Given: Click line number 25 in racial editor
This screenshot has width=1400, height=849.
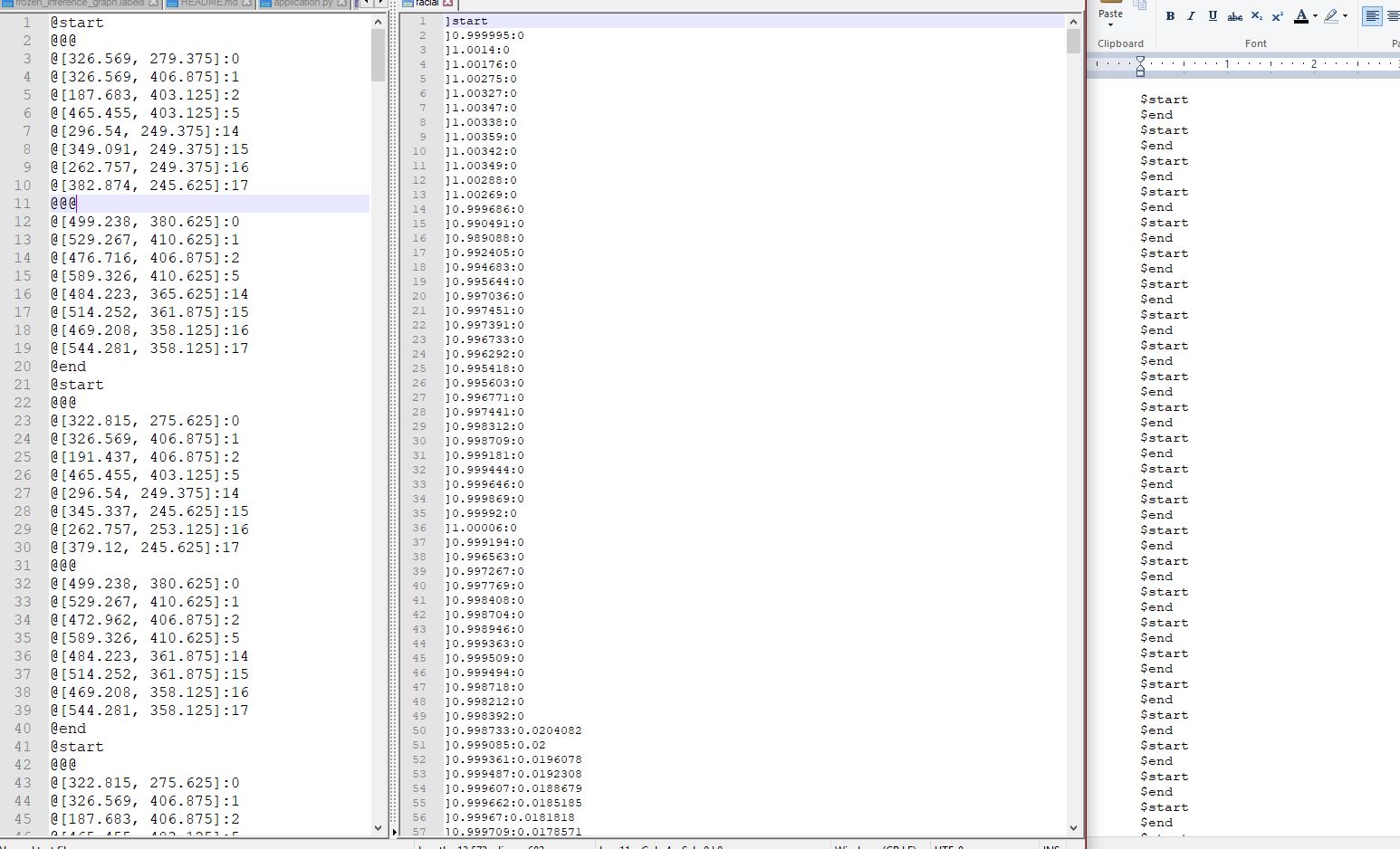Looking at the screenshot, I should 419,368.
